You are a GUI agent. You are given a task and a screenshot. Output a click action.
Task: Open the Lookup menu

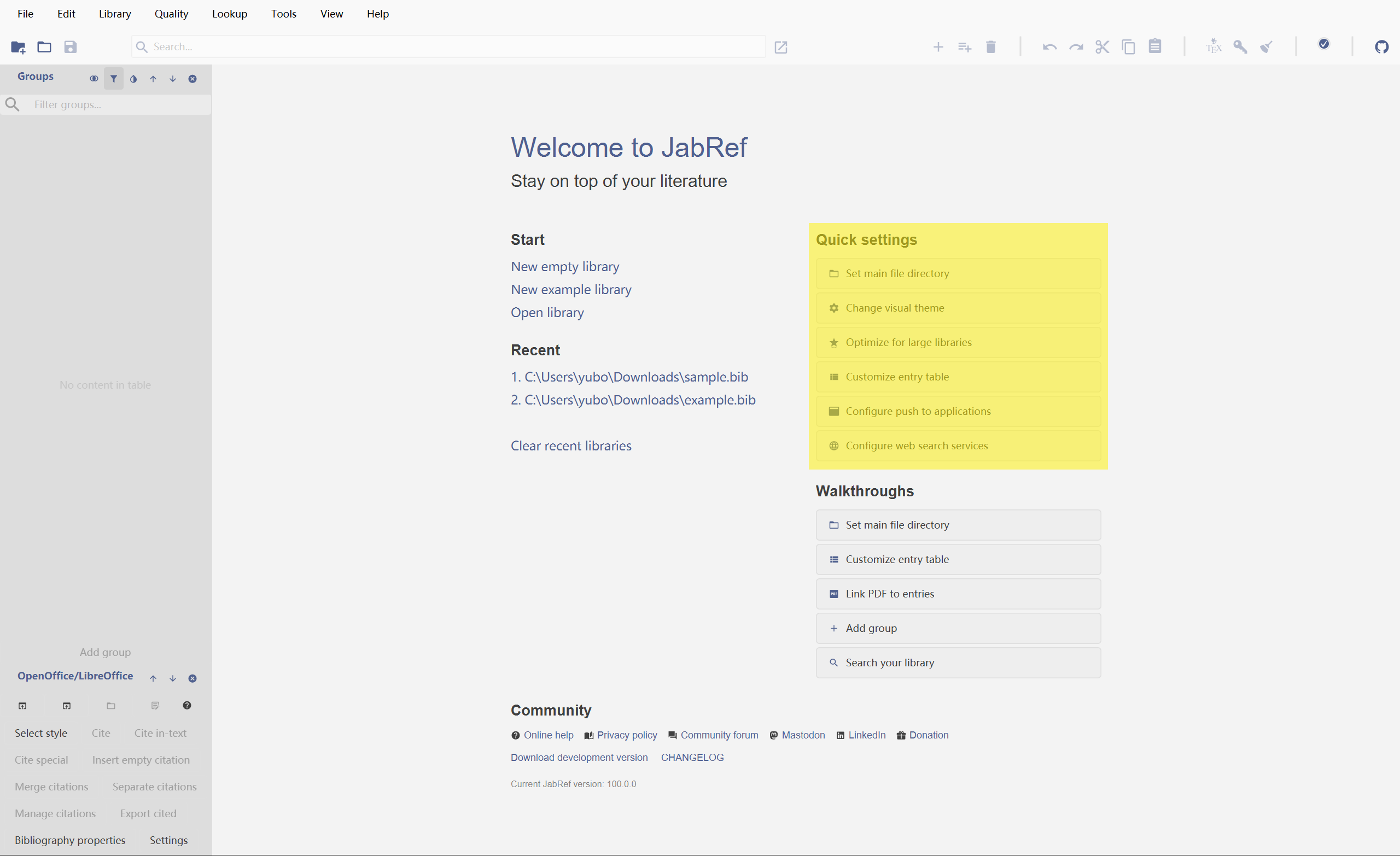point(230,14)
